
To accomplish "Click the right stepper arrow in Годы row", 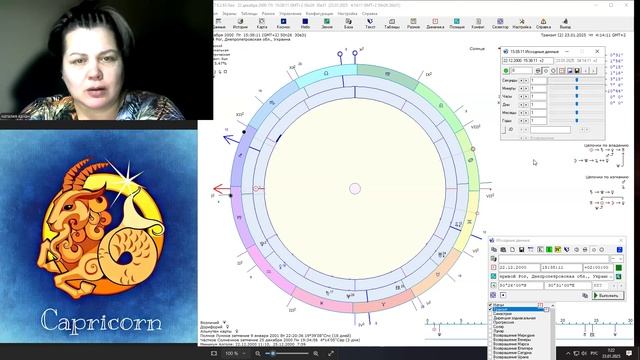I will click(526, 121).
